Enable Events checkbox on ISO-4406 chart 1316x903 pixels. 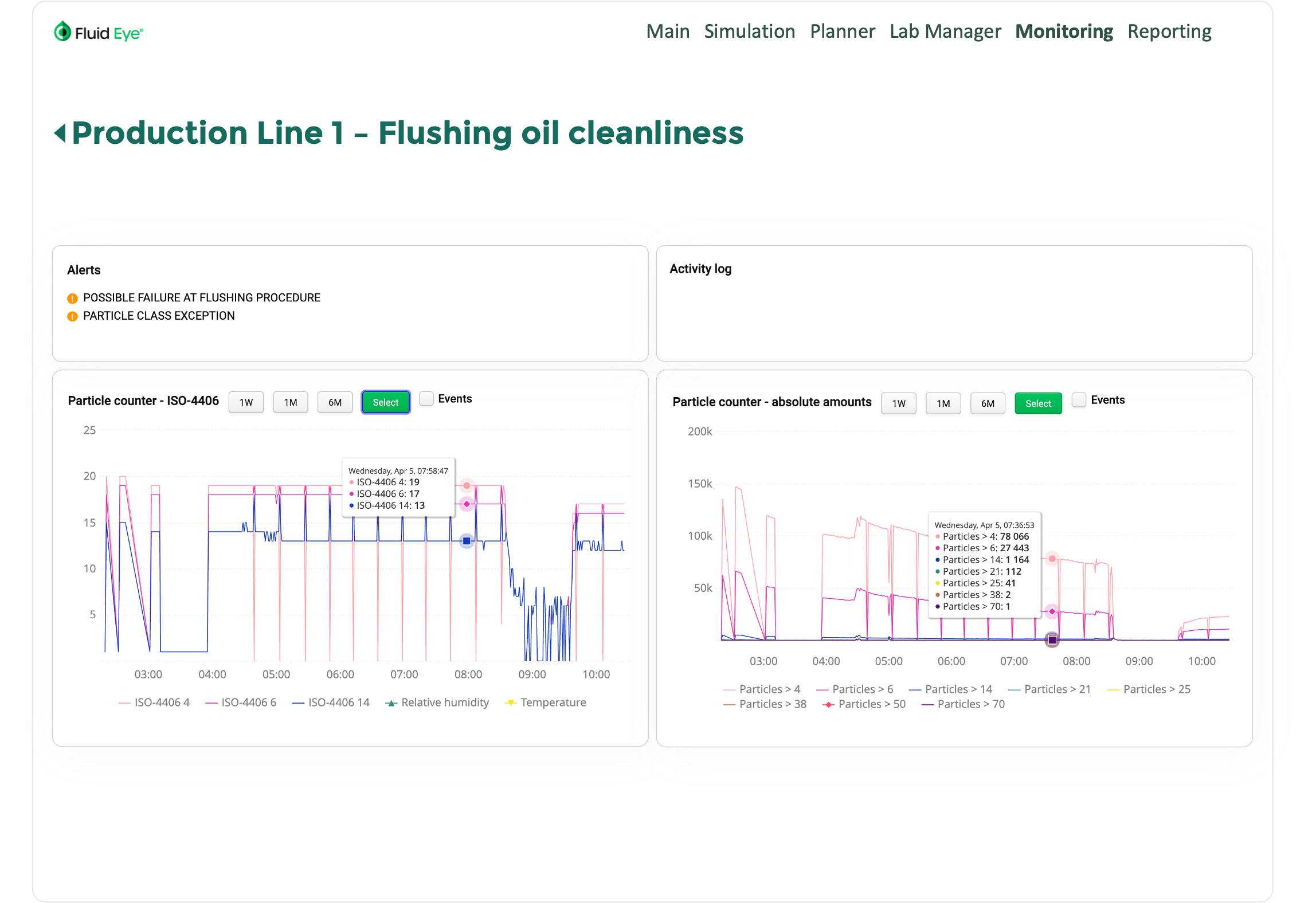click(426, 399)
